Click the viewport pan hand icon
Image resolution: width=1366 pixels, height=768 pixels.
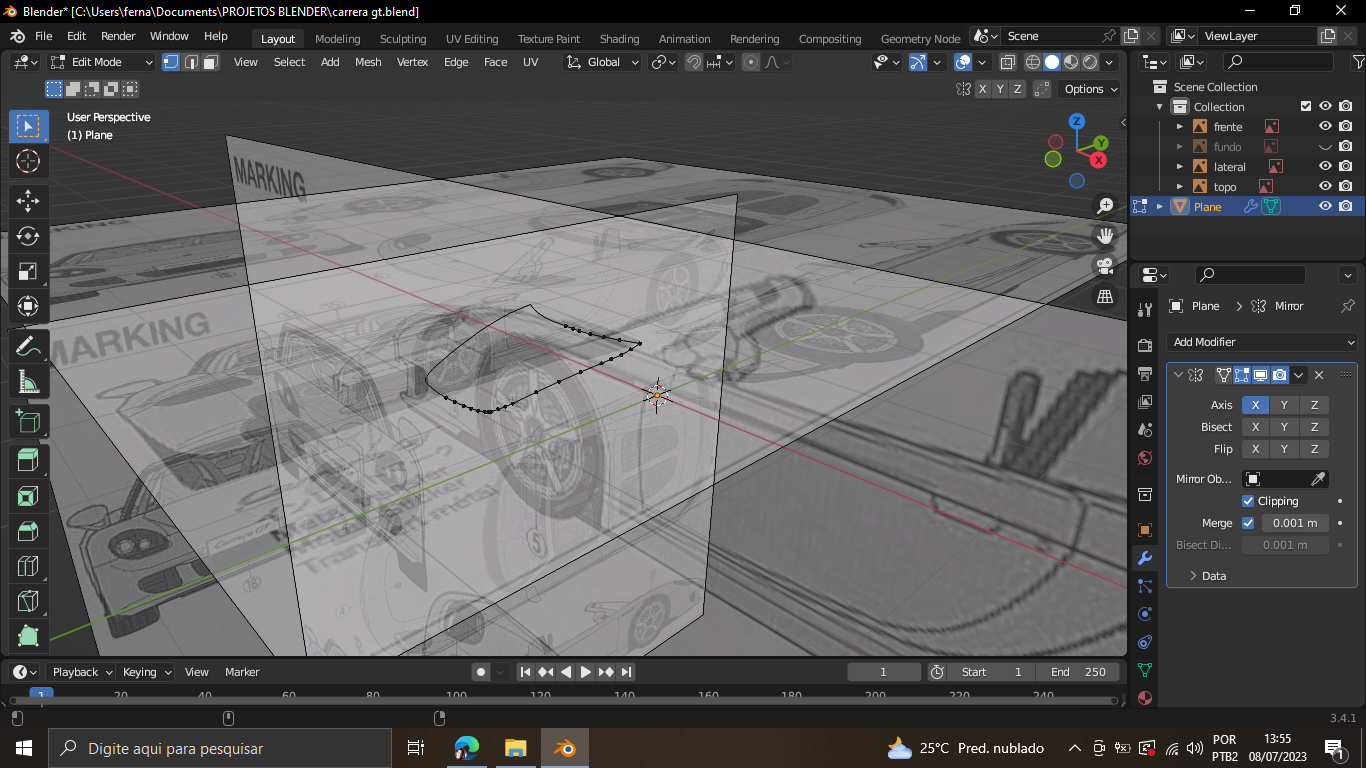(1105, 236)
